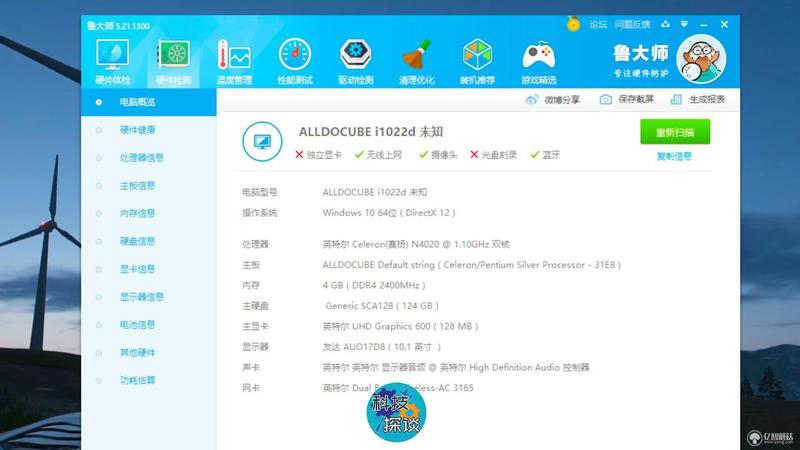This screenshot has width=800, height=450.
Task: Select 电脑概览 in sidebar
Action: coord(148,102)
